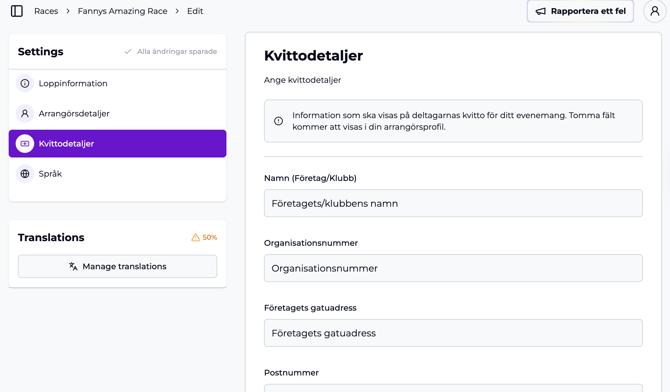
Task: Open the Loppinformation settings section
Action: click(118, 83)
